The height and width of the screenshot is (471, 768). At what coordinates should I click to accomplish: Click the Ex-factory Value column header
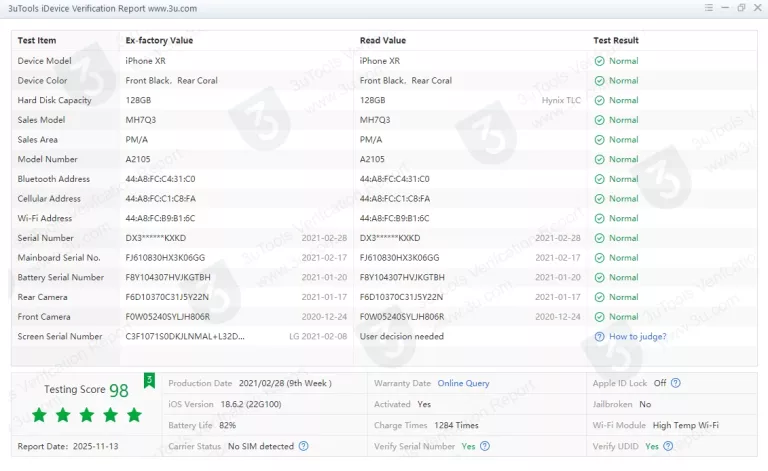click(x=159, y=41)
